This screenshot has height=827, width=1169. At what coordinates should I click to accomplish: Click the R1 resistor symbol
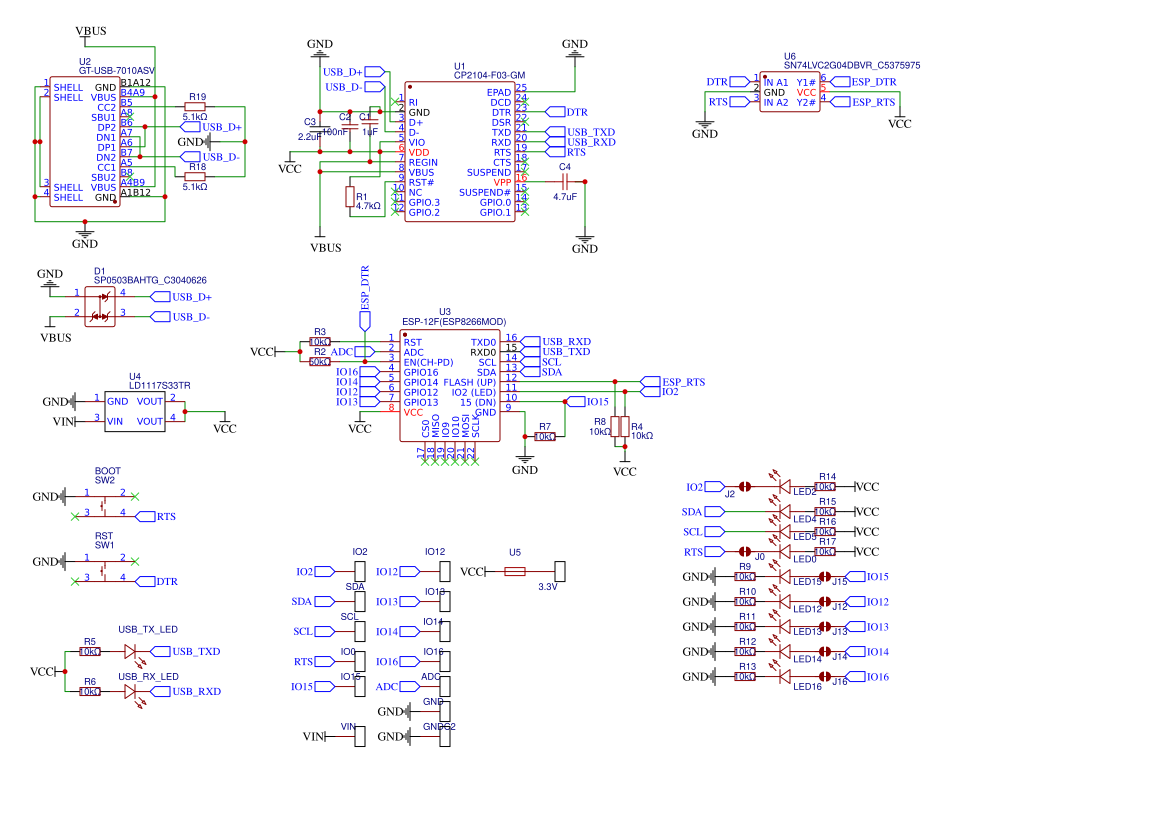tap(350, 197)
